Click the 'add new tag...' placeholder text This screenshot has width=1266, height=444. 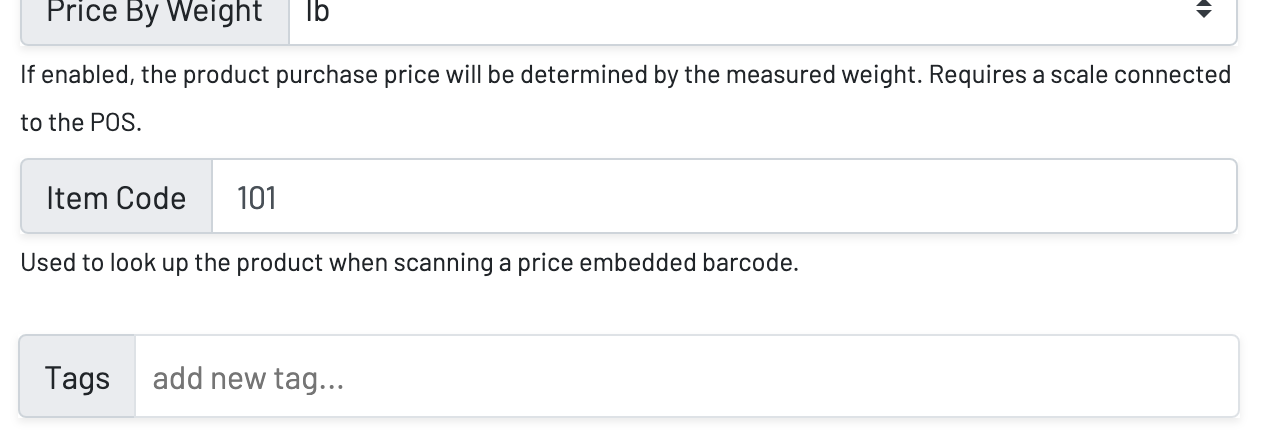coord(248,378)
